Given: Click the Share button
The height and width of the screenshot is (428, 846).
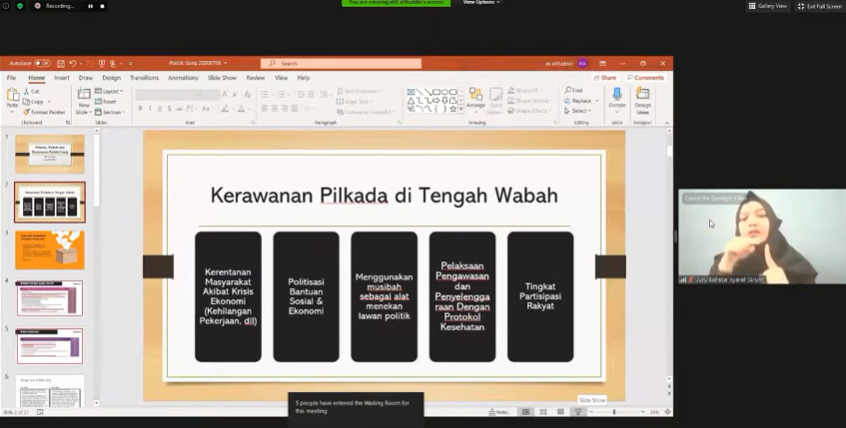Looking at the screenshot, I should (x=605, y=77).
